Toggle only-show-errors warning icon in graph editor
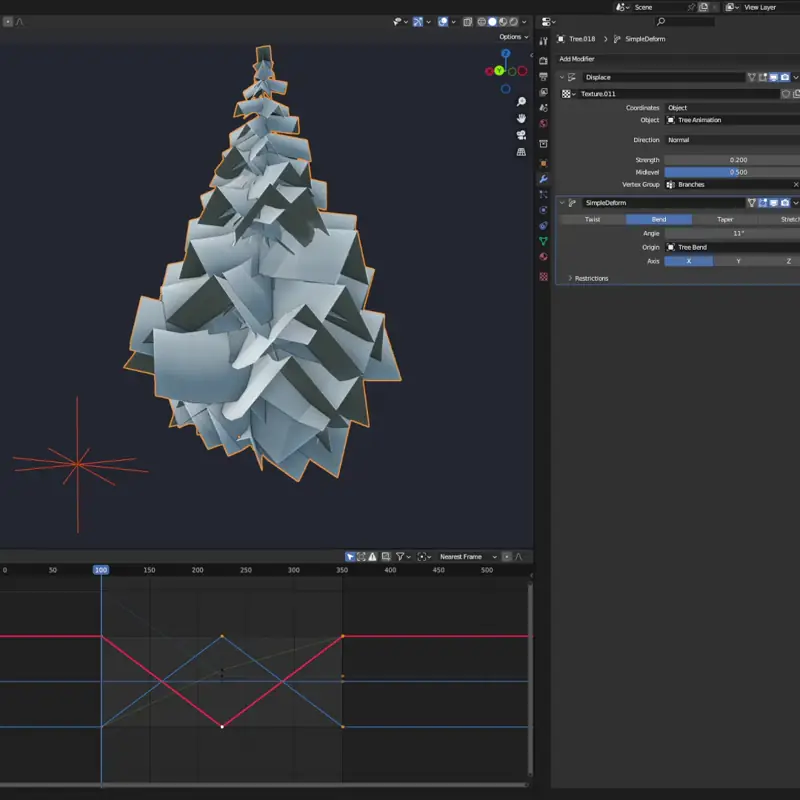 (372, 557)
